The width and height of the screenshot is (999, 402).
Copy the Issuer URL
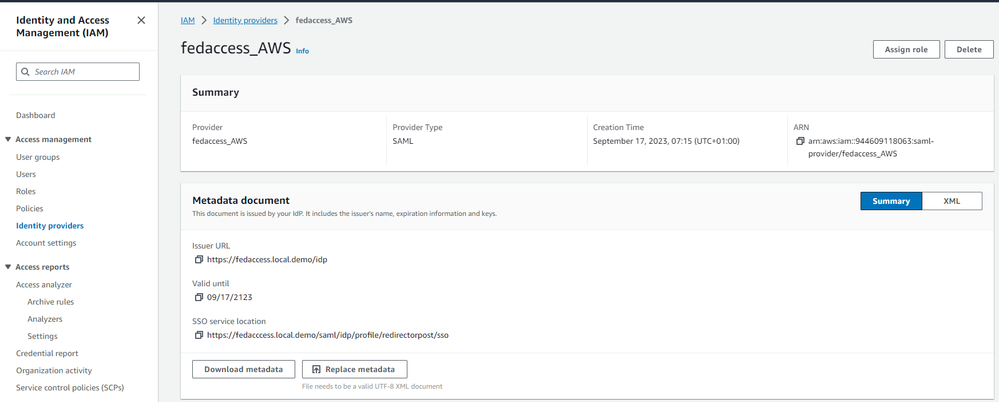click(199, 259)
